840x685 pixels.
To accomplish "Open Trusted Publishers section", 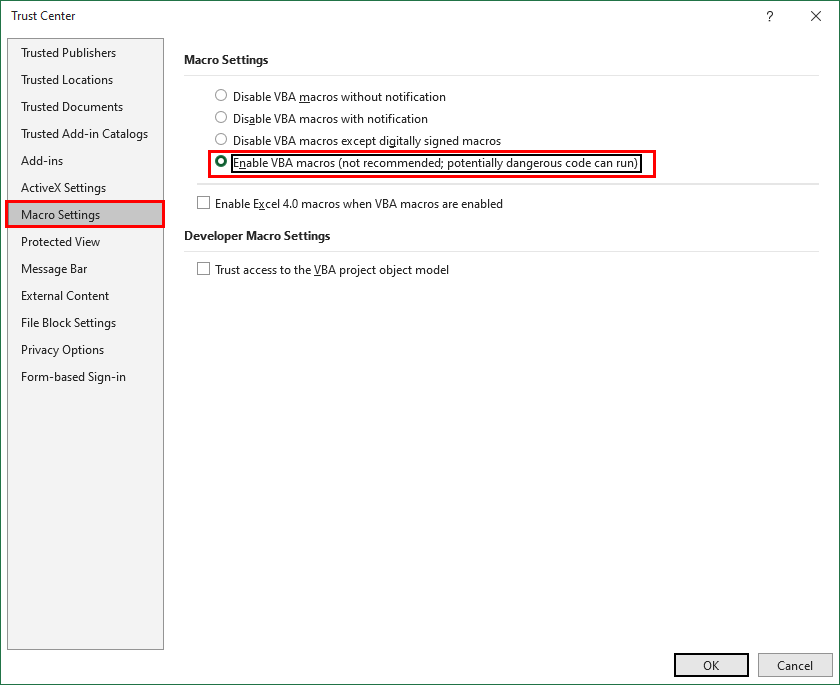I will (x=85, y=52).
